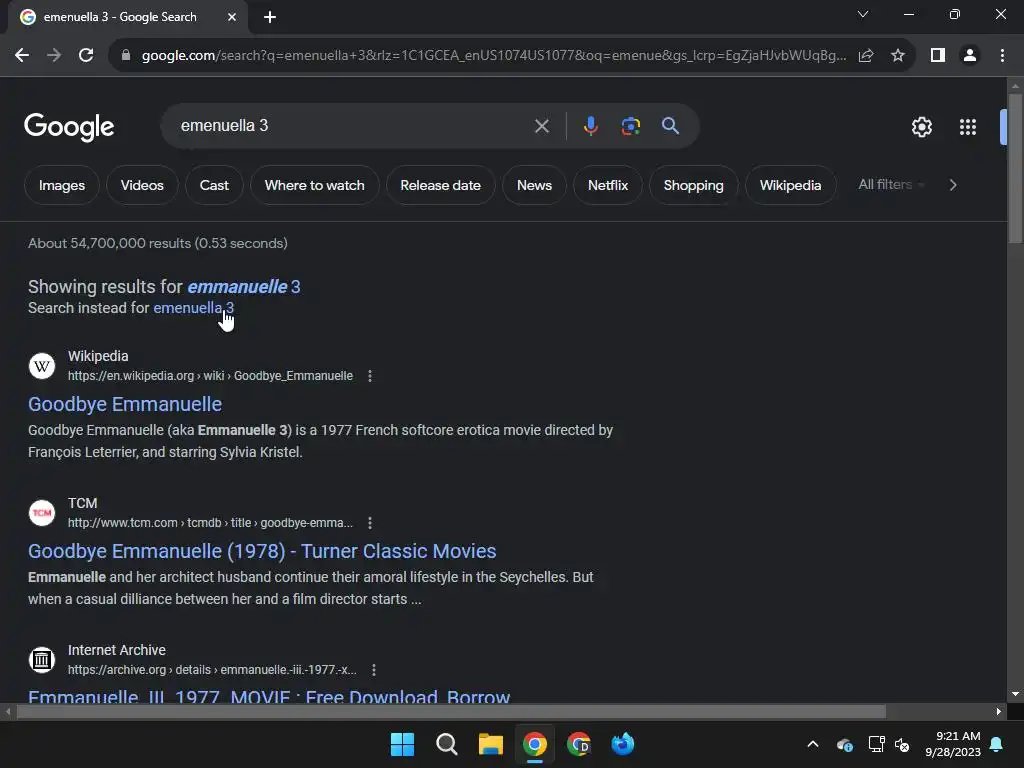Bookmark this page with the star icon

point(898,56)
